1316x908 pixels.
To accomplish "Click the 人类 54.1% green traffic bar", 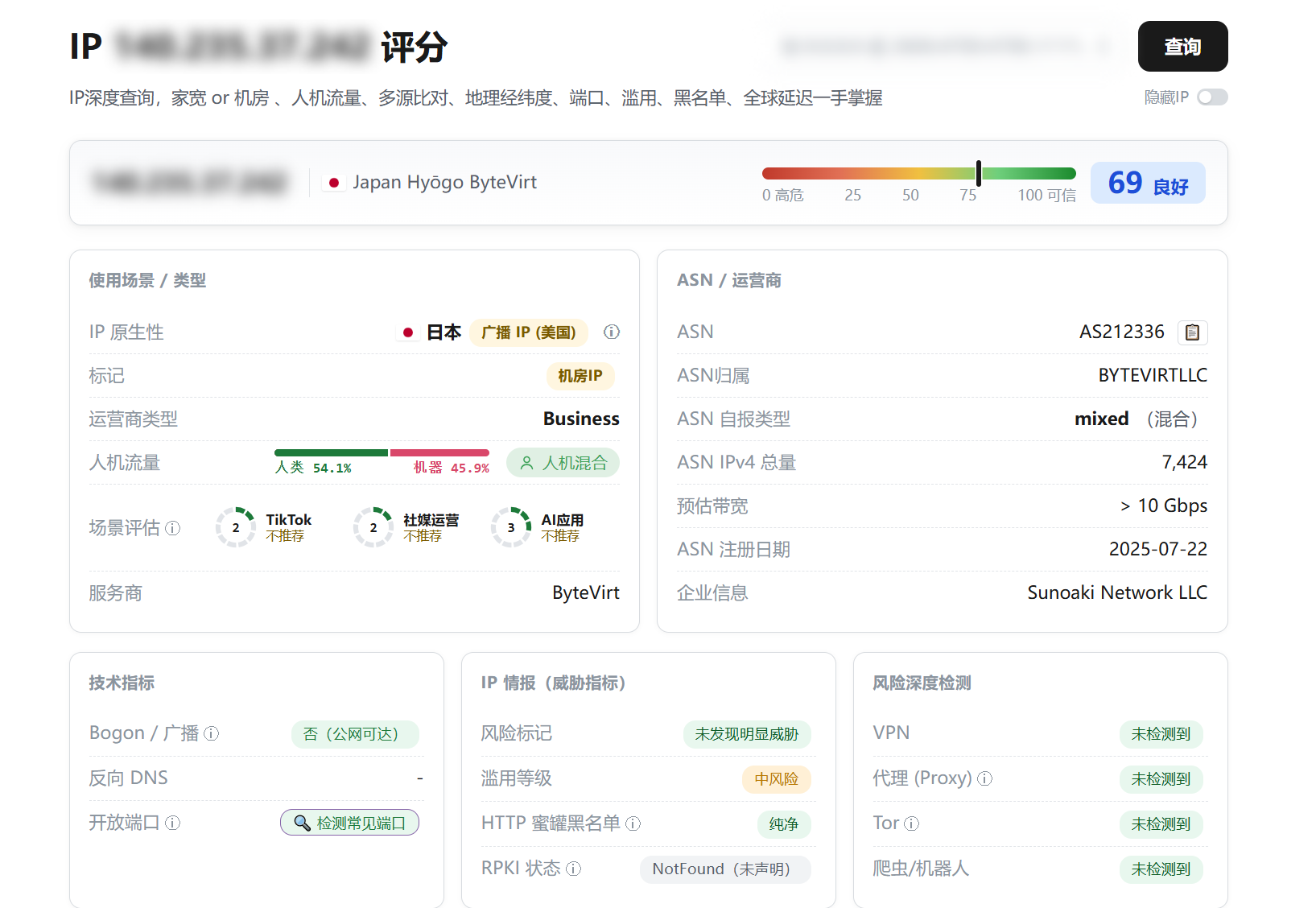I will coord(331,452).
